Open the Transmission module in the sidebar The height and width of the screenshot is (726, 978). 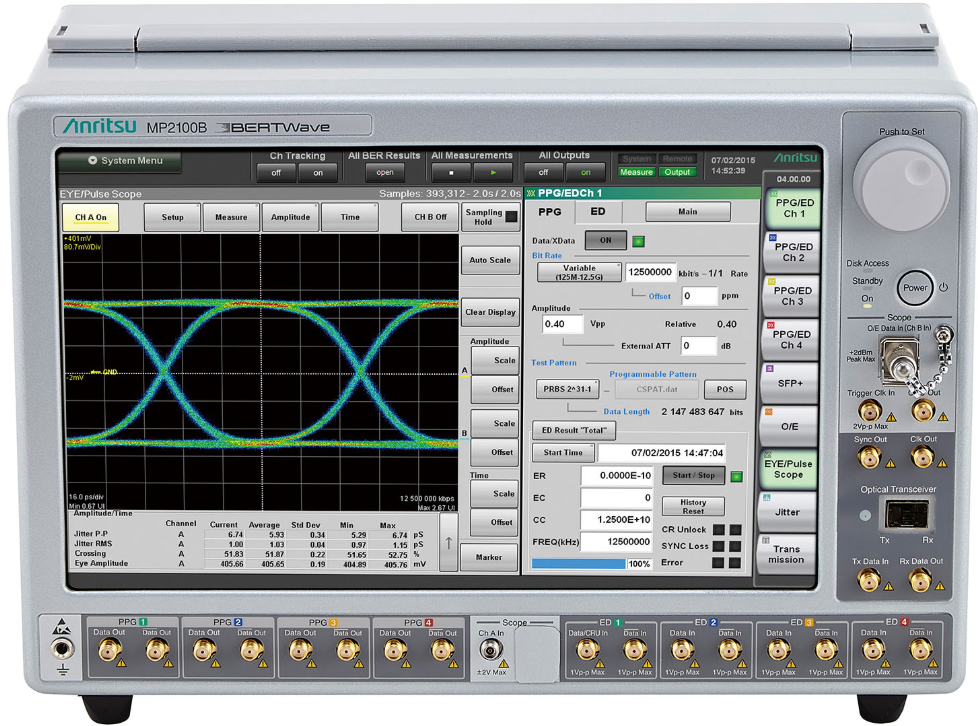coord(787,554)
